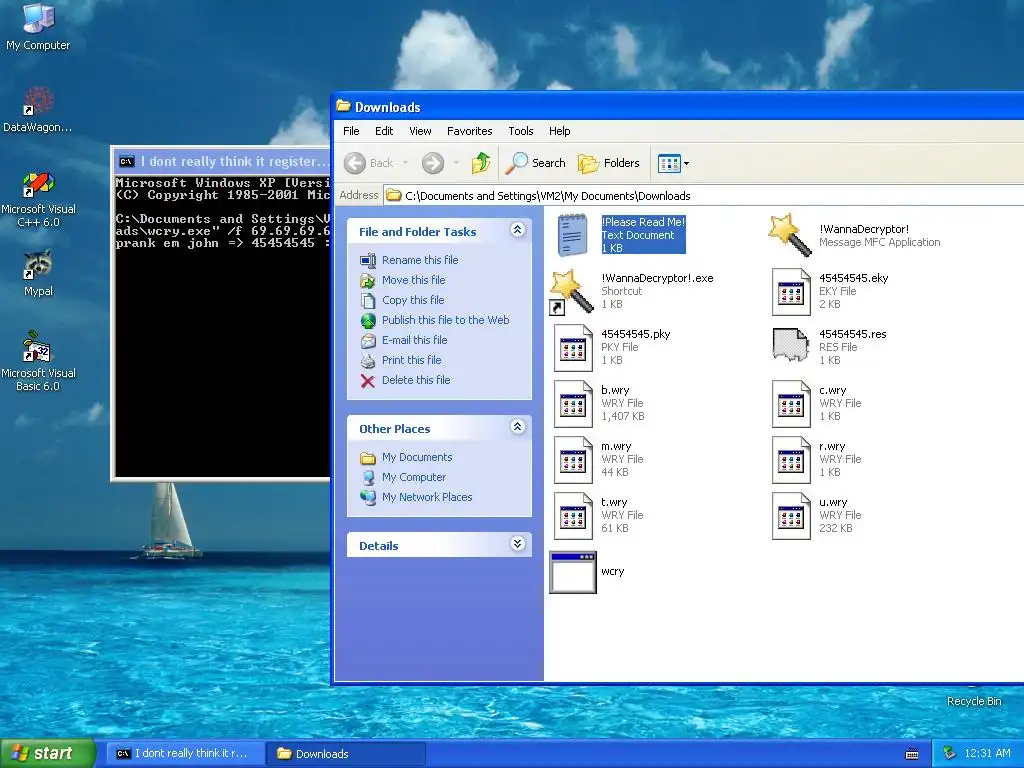
Task: Go to My Documents in Other Places
Action: 417,457
